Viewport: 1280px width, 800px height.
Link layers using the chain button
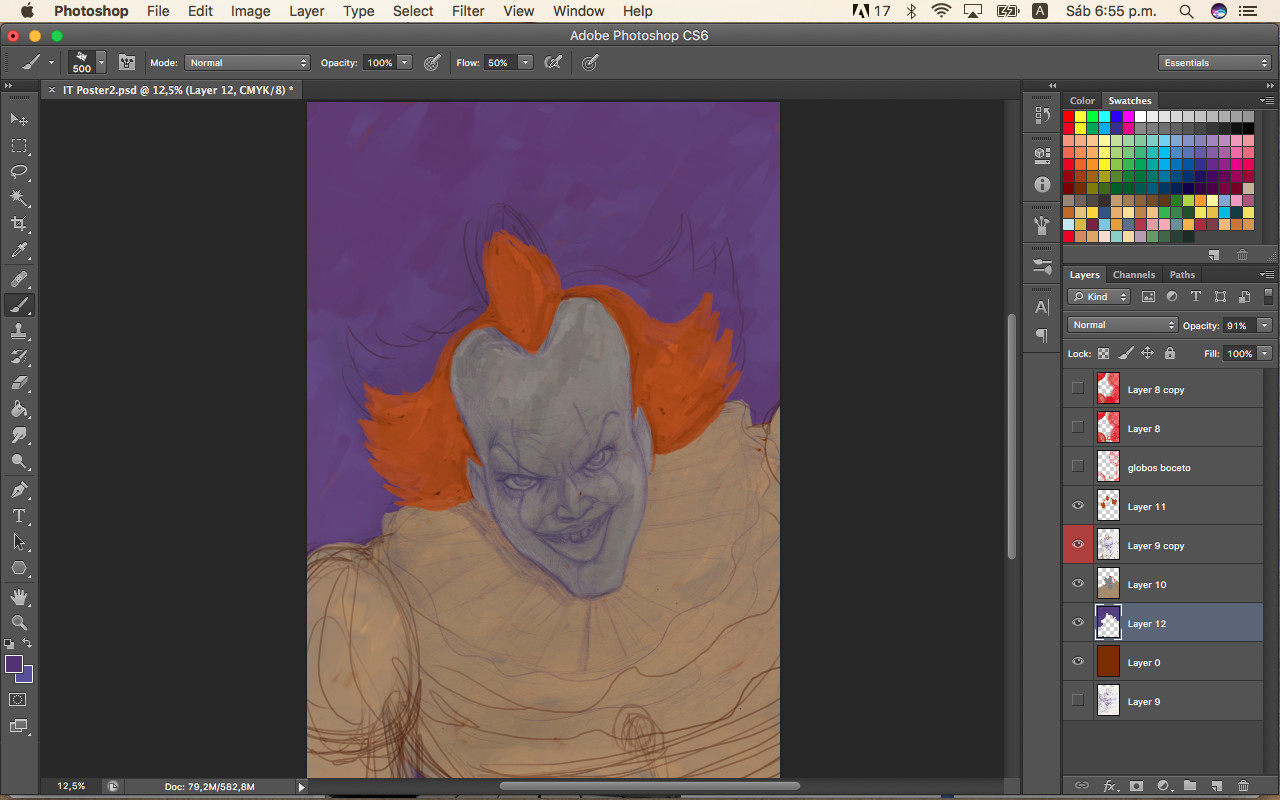[x=1082, y=787]
